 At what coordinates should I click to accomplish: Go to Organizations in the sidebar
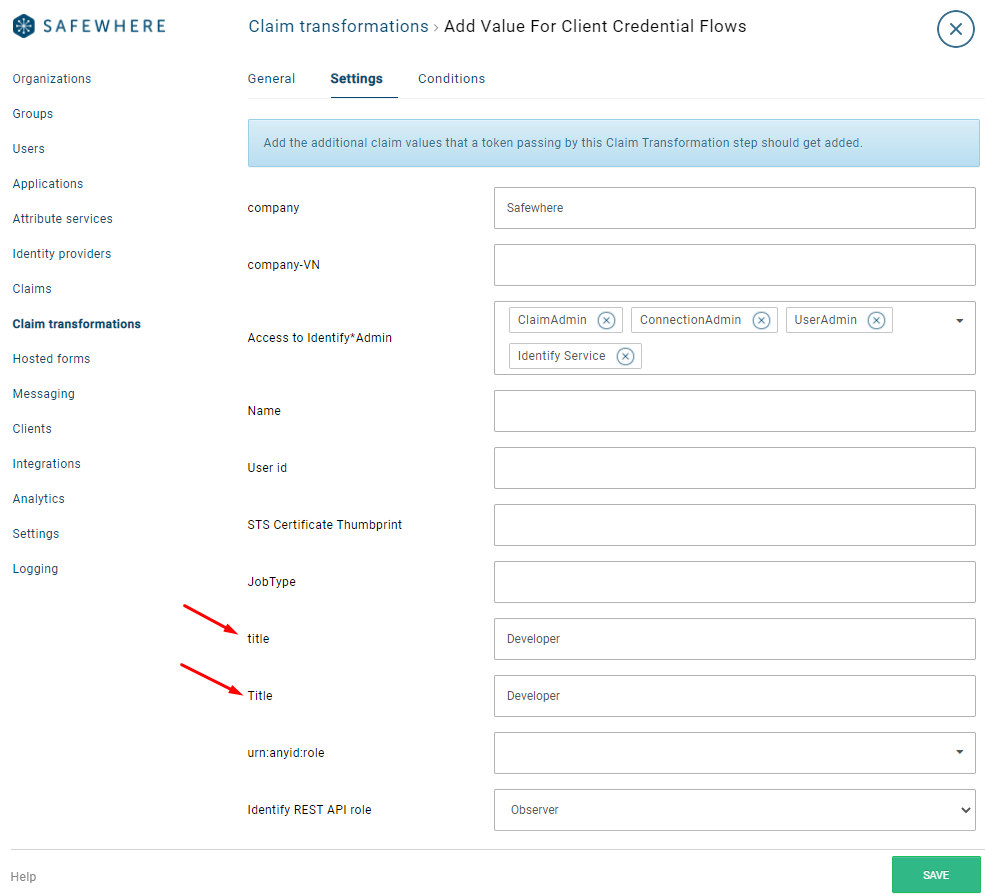point(52,79)
